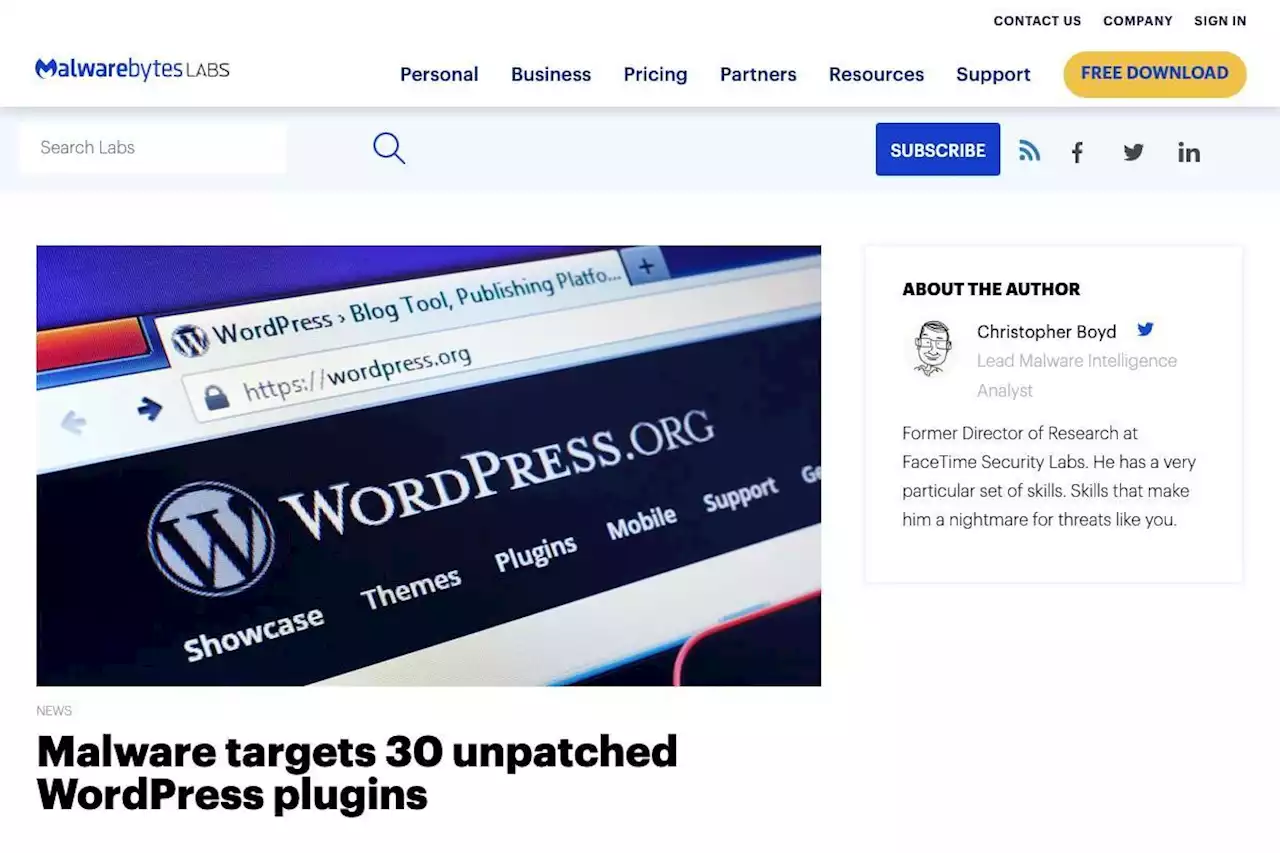1280x853 pixels.
Task: Open the CONTACT US link
Action: point(1037,21)
